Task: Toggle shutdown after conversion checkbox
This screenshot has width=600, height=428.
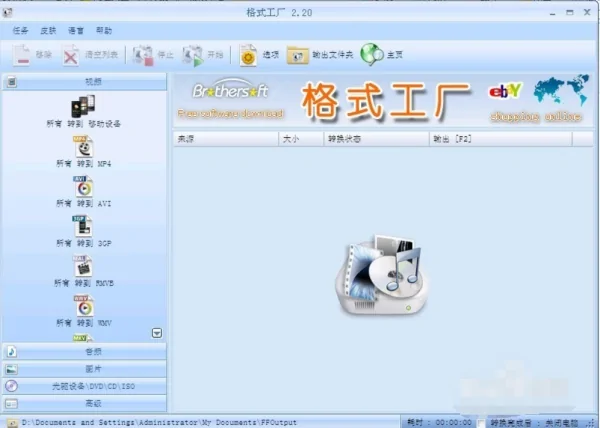Action: (x=481, y=423)
